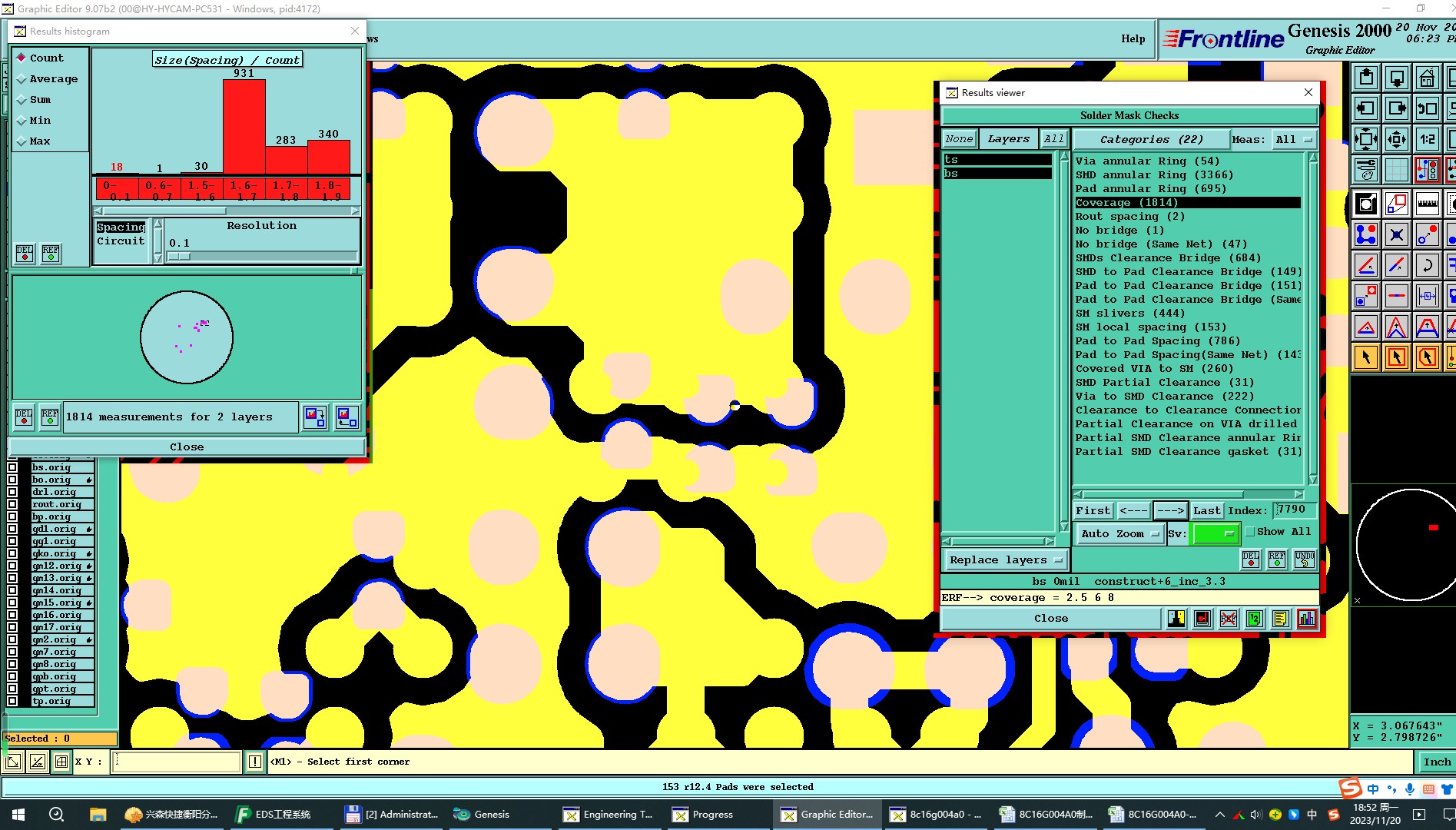
Task: Open Categories (22) selector
Action: tap(1150, 139)
